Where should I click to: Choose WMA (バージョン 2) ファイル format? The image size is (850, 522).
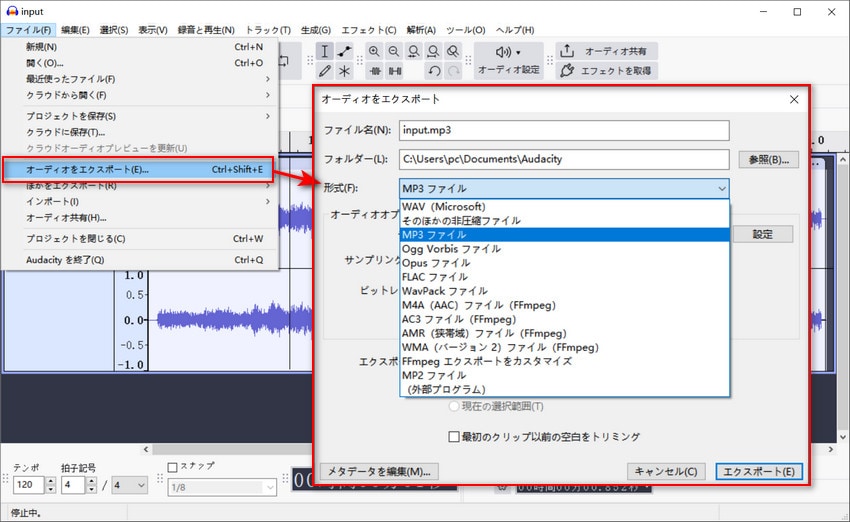564,347
